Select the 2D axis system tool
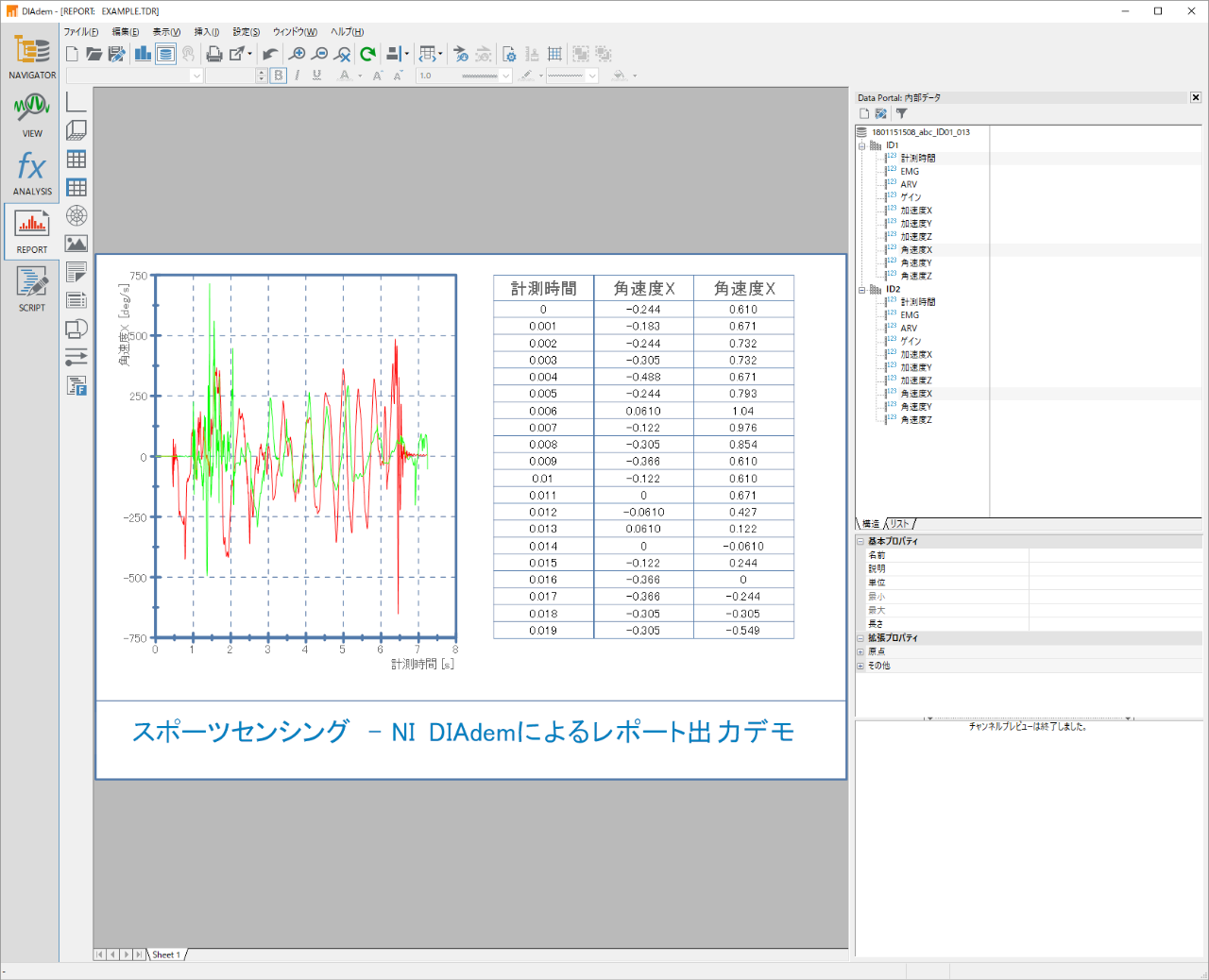The width and height of the screenshot is (1209, 980). coord(77,101)
